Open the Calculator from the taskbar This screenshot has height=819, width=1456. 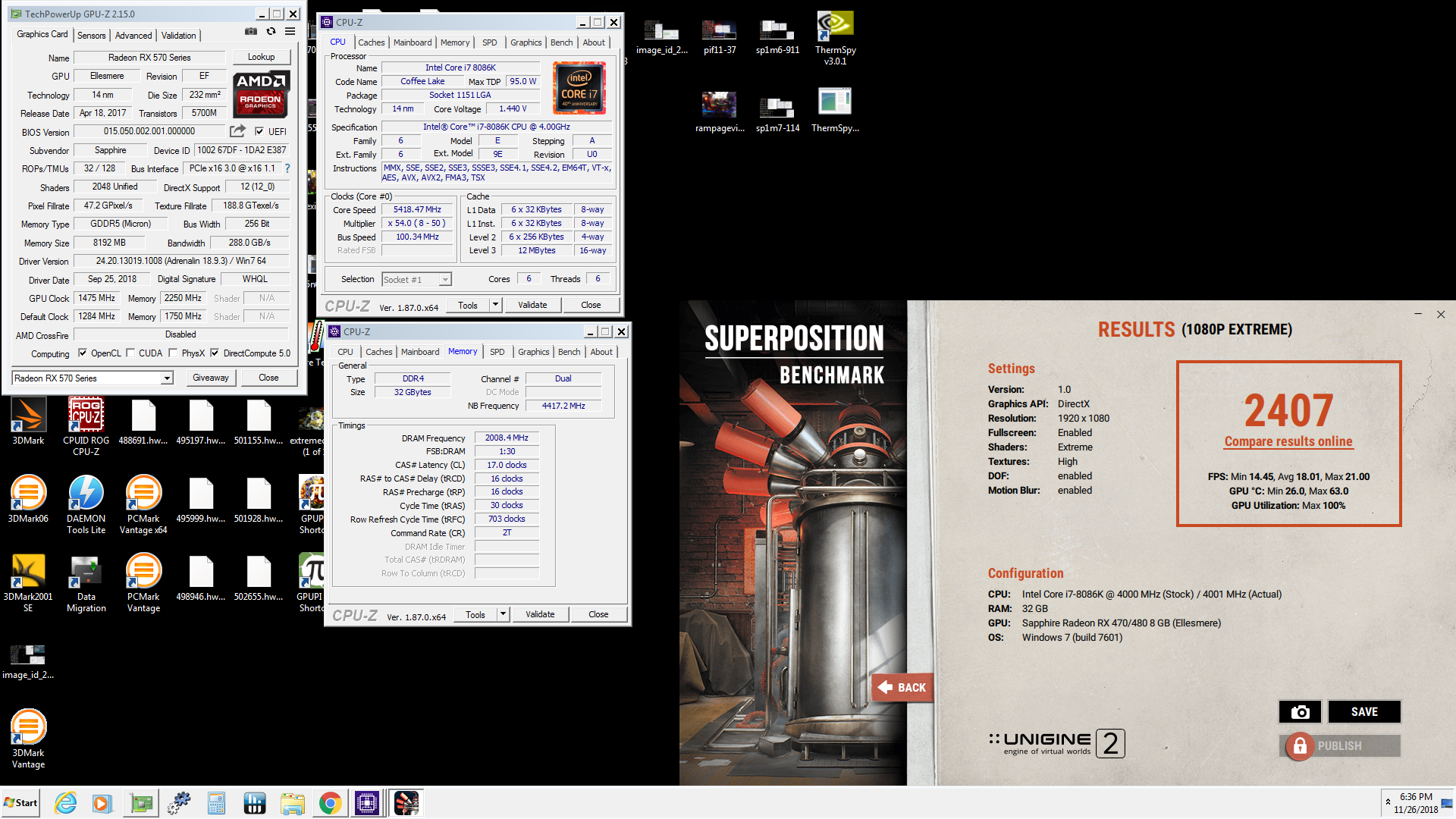(216, 803)
